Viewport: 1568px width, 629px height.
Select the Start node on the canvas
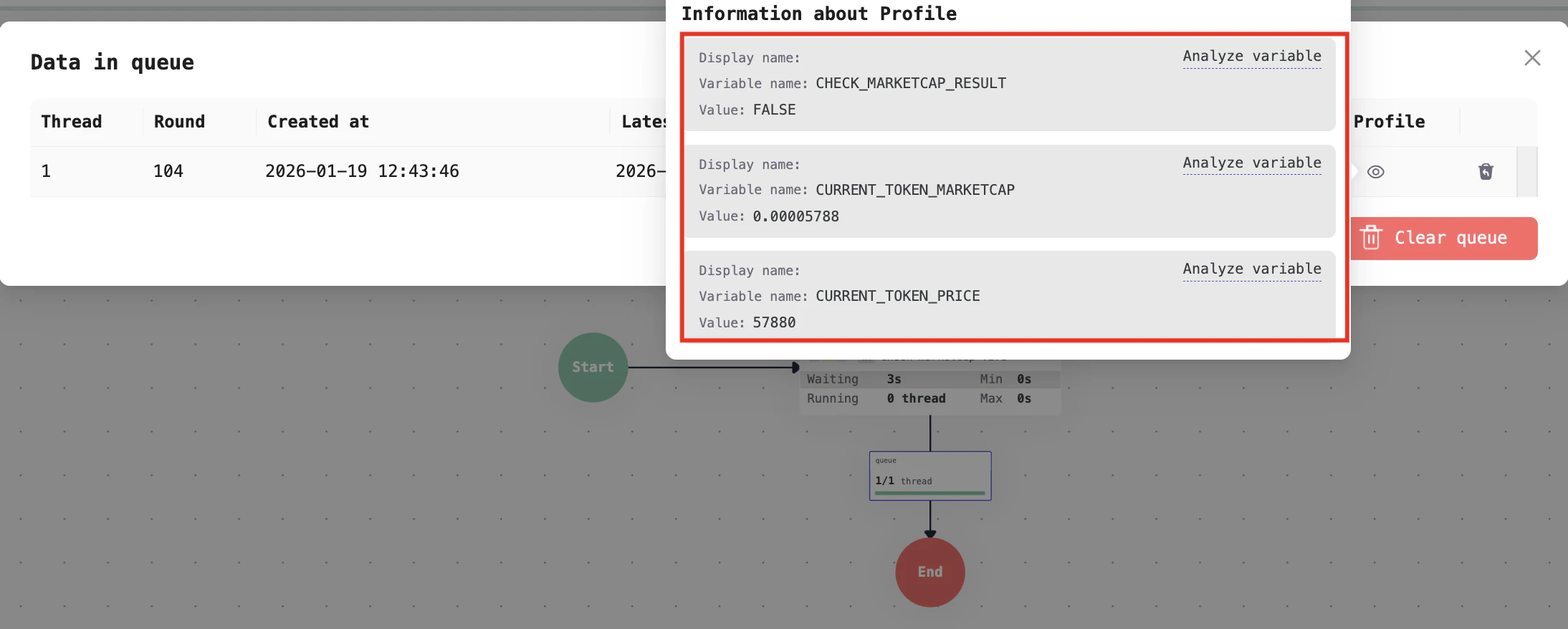pos(593,367)
